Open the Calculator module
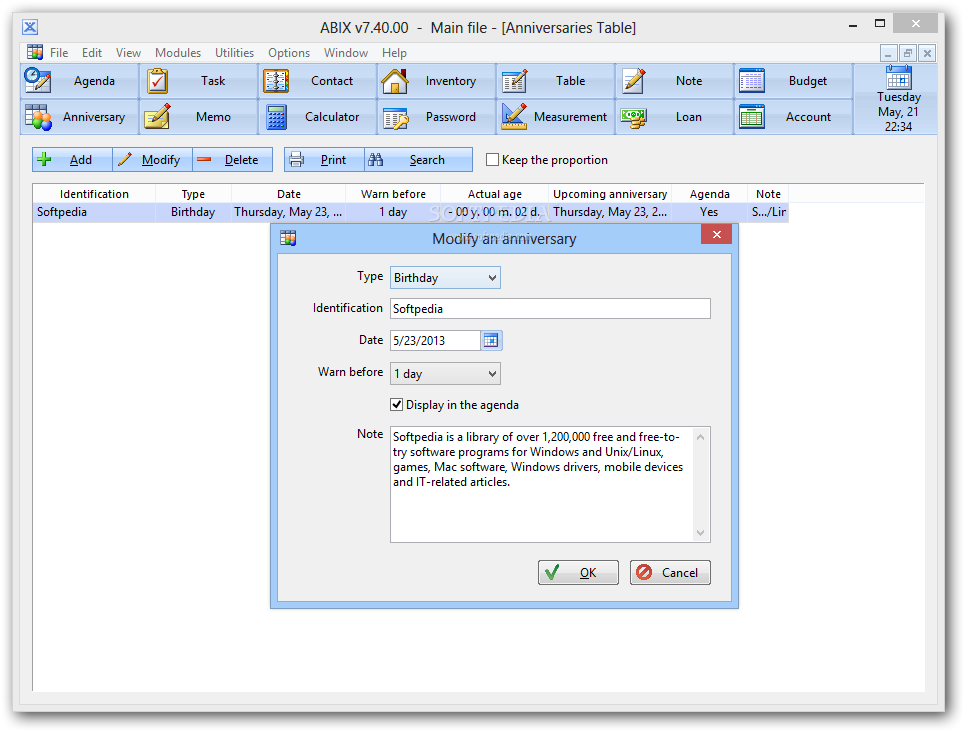Image resolution: width=965 pixels, height=732 pixels. (x=317, y=117)
